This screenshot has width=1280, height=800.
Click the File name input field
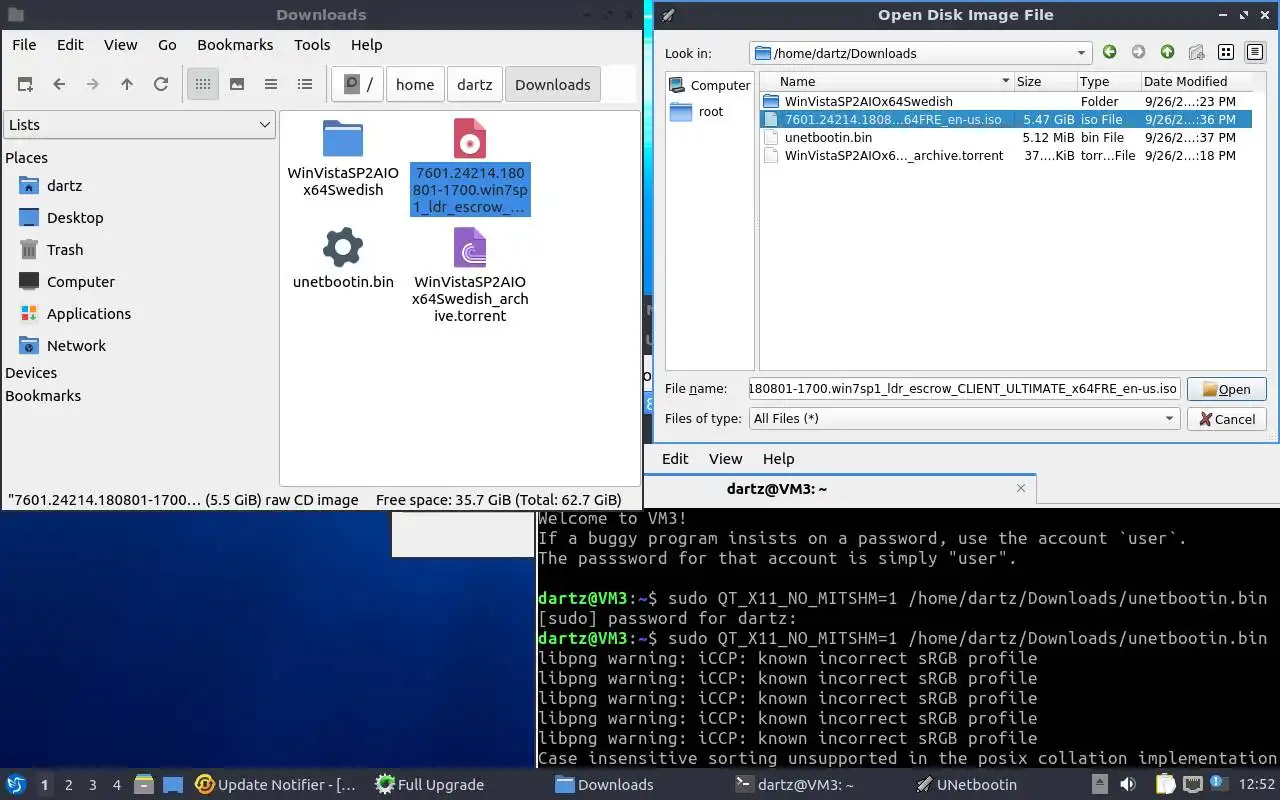[x=965, y=389]
